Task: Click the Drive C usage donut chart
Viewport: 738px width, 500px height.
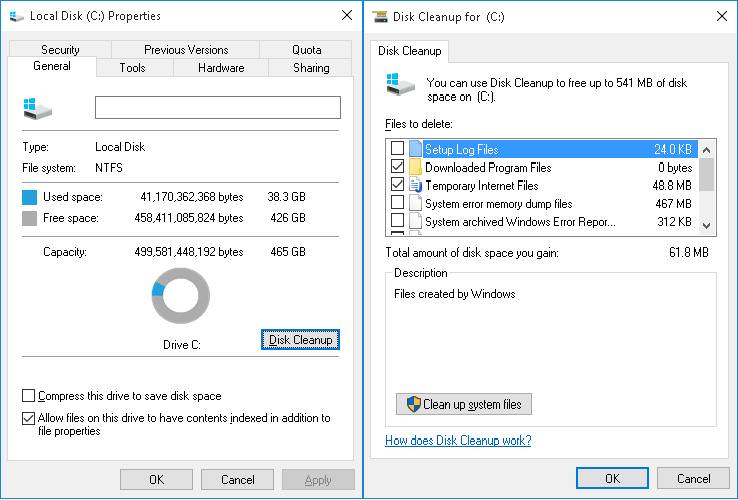Action: [x=181, y=296]
